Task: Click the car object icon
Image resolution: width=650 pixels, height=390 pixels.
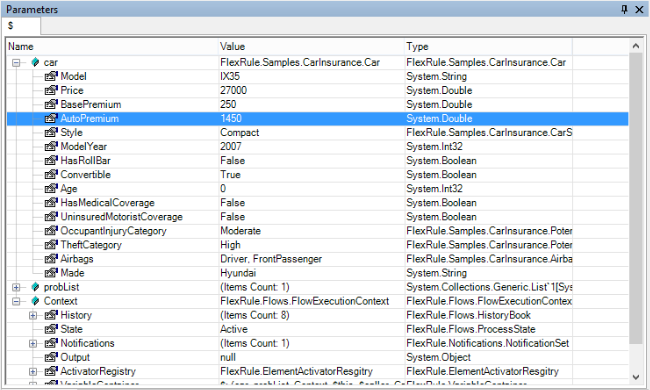Action: coord(35,63)
